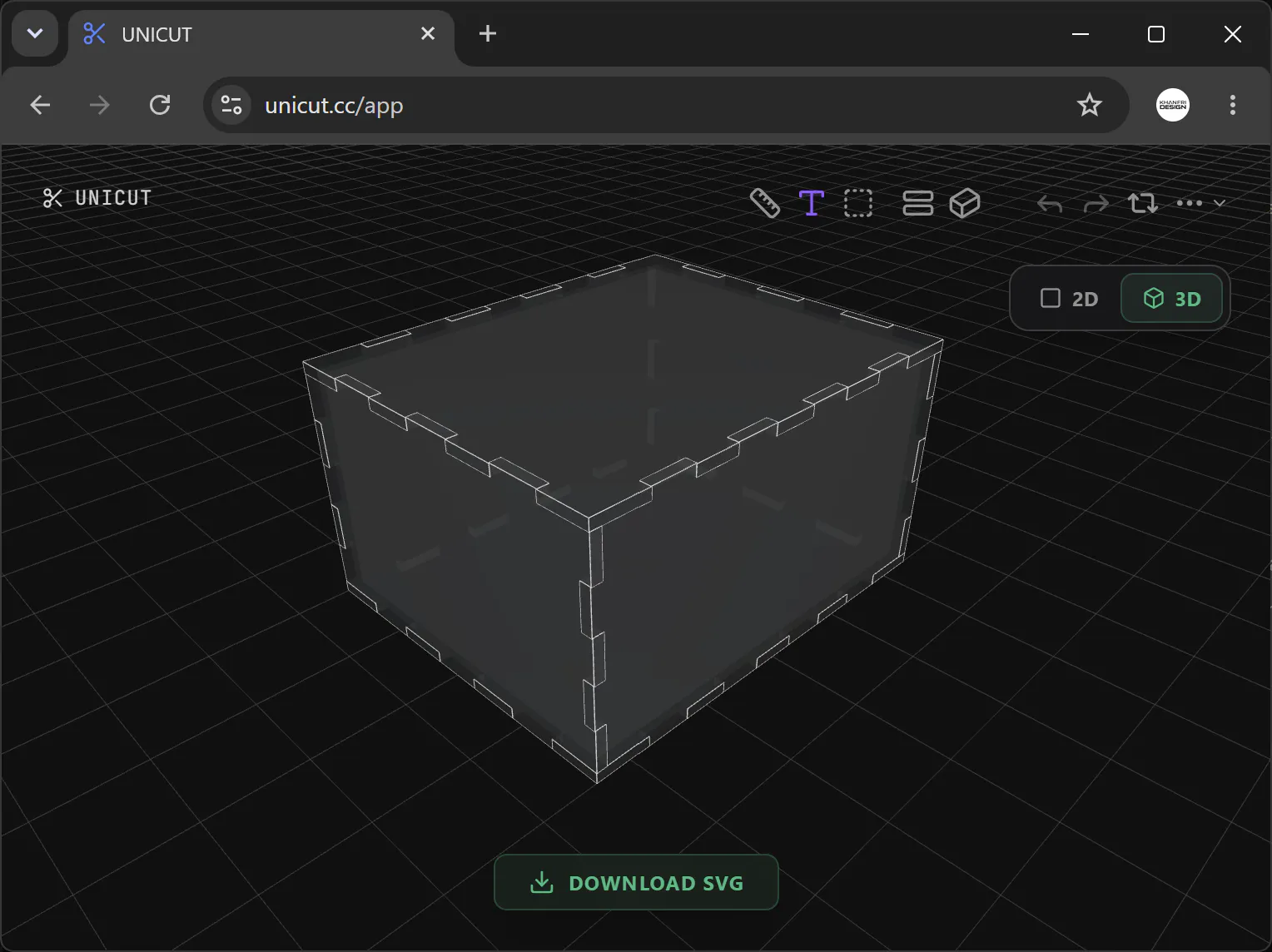Open the Khanfri Design profile avatar
Image resolution: width=1272 pixels, height=952 pixels.
(x=1173, y=105)
